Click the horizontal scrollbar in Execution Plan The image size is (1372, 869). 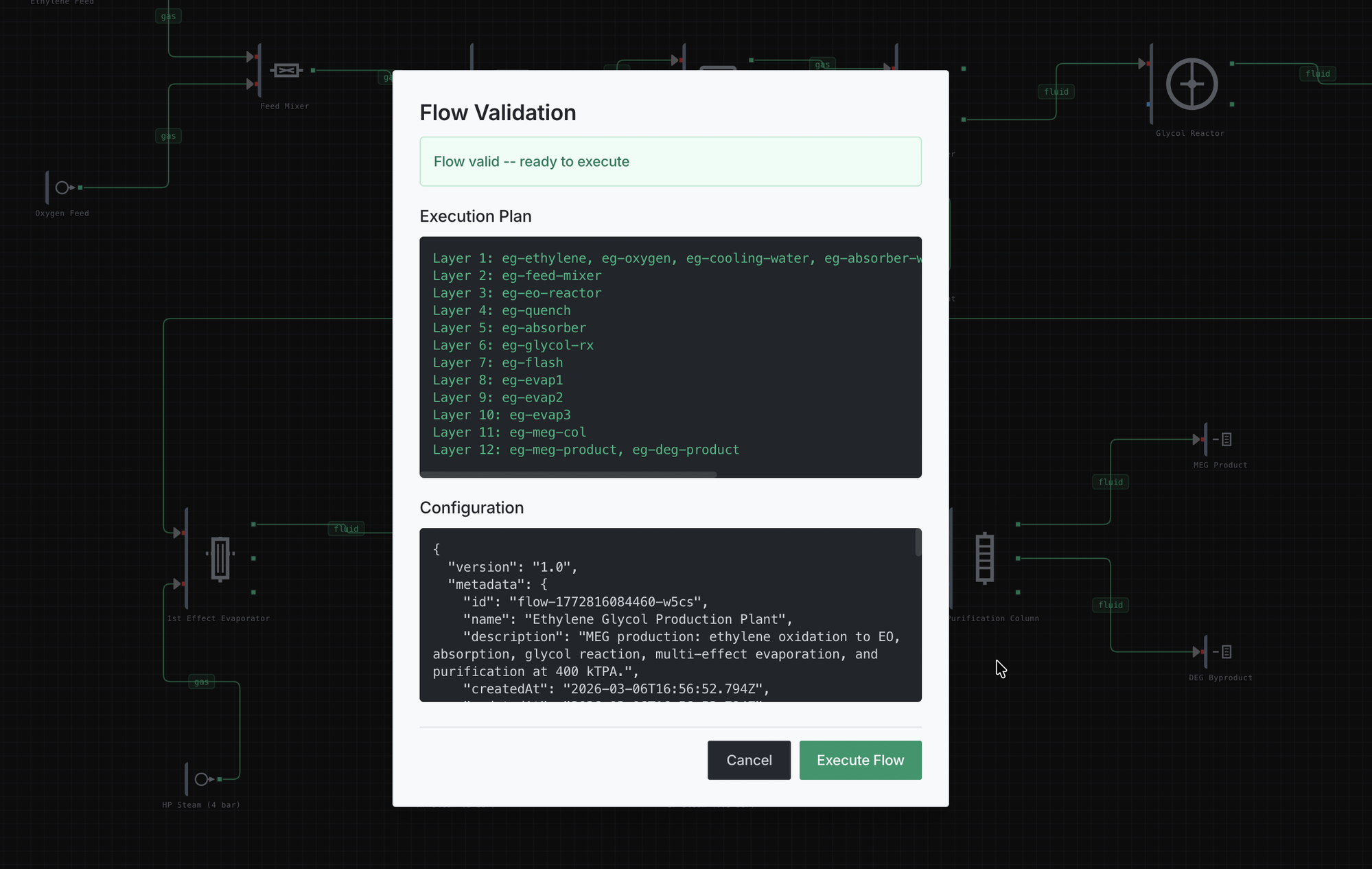[x=568, y=474]
